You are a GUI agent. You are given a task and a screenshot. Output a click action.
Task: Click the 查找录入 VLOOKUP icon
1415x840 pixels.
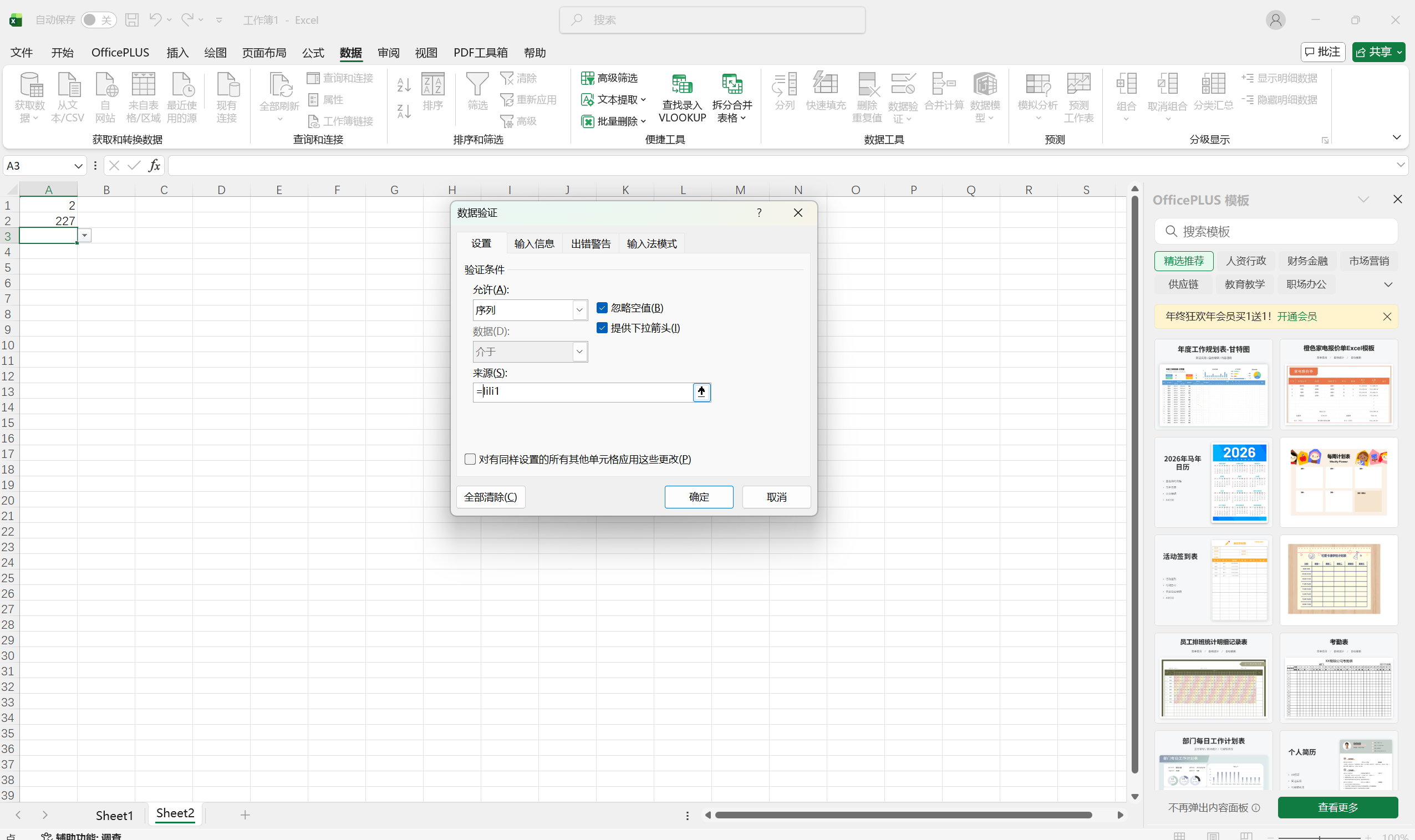pos(682,85)
